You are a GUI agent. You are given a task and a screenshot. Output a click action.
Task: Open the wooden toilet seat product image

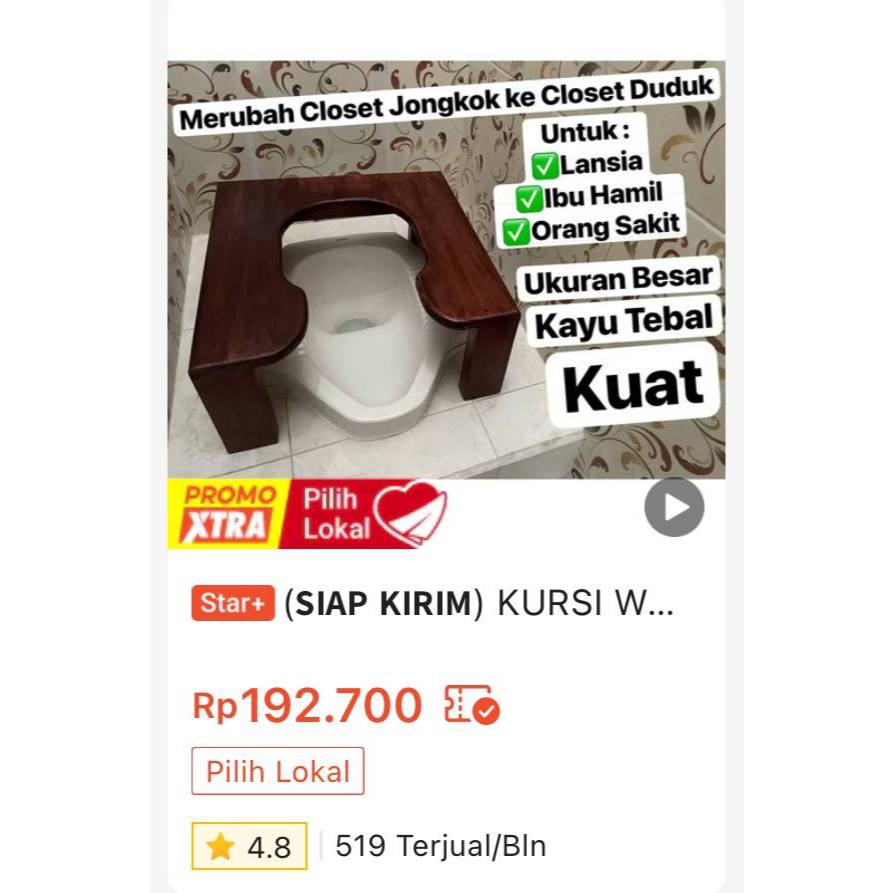446,270
